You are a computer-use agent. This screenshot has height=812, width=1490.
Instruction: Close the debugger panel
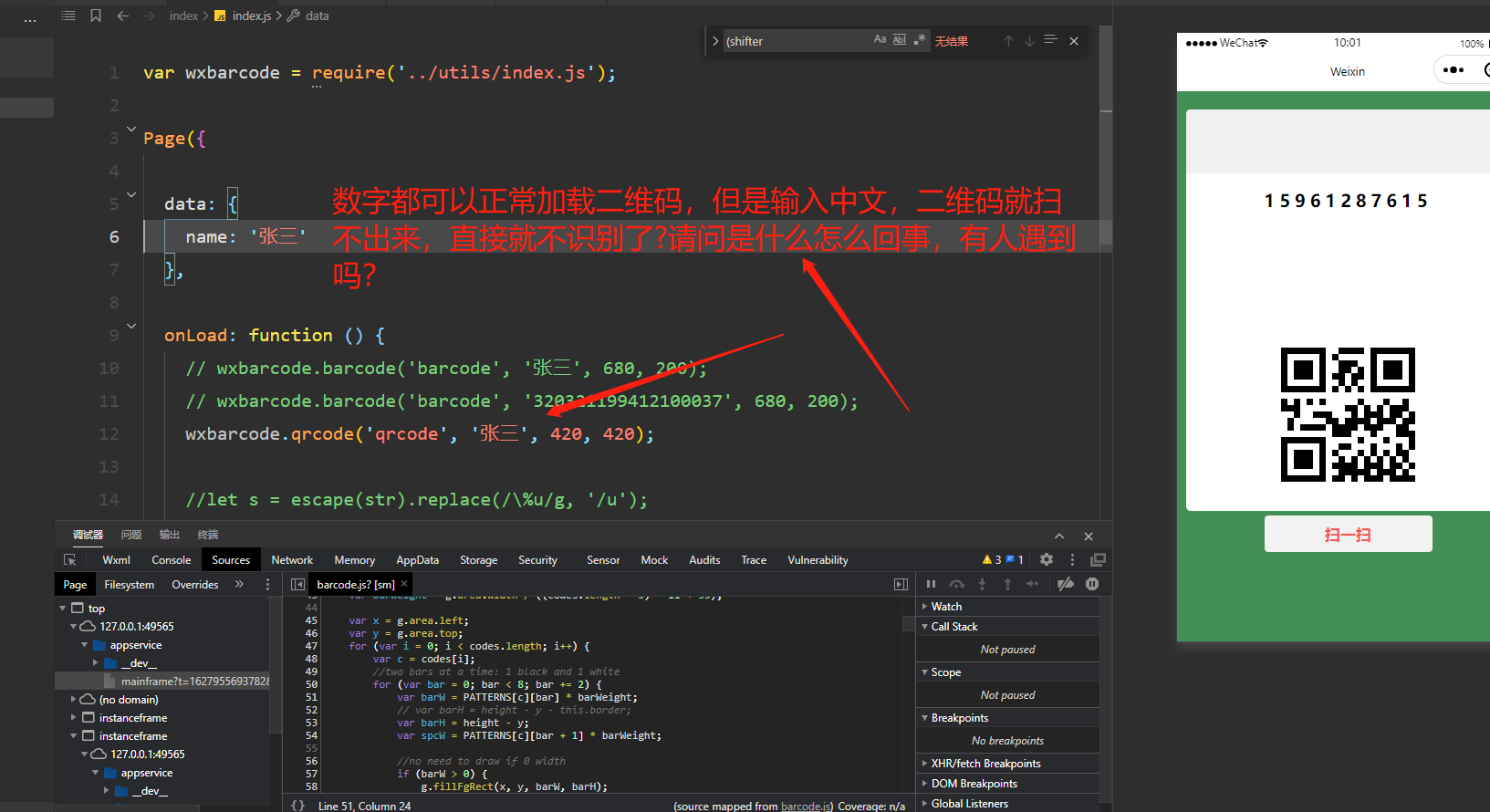pos(1089,536)
